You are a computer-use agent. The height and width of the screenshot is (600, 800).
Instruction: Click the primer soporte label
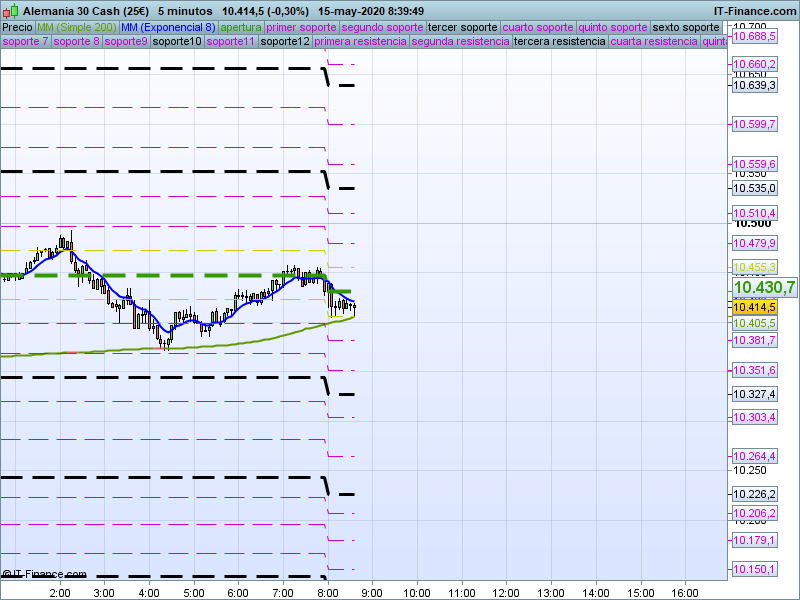click(x=301, y=27)
